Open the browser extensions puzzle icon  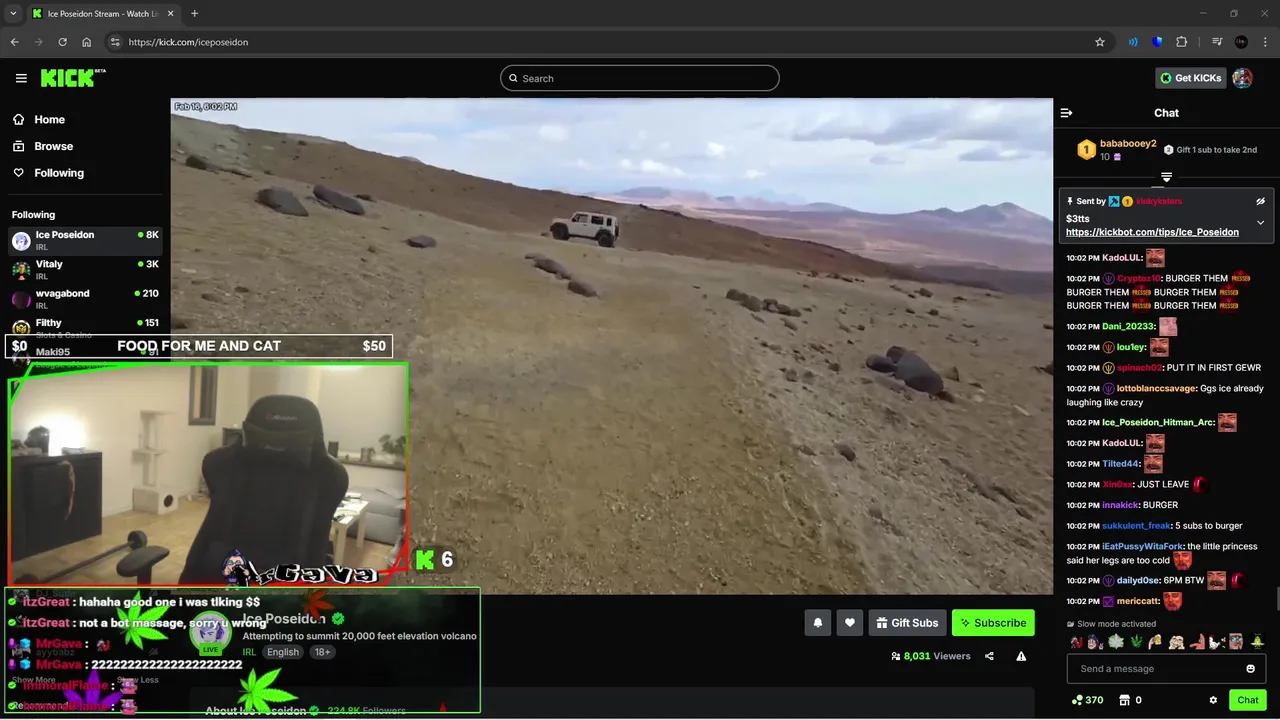tap(1182, 42)
